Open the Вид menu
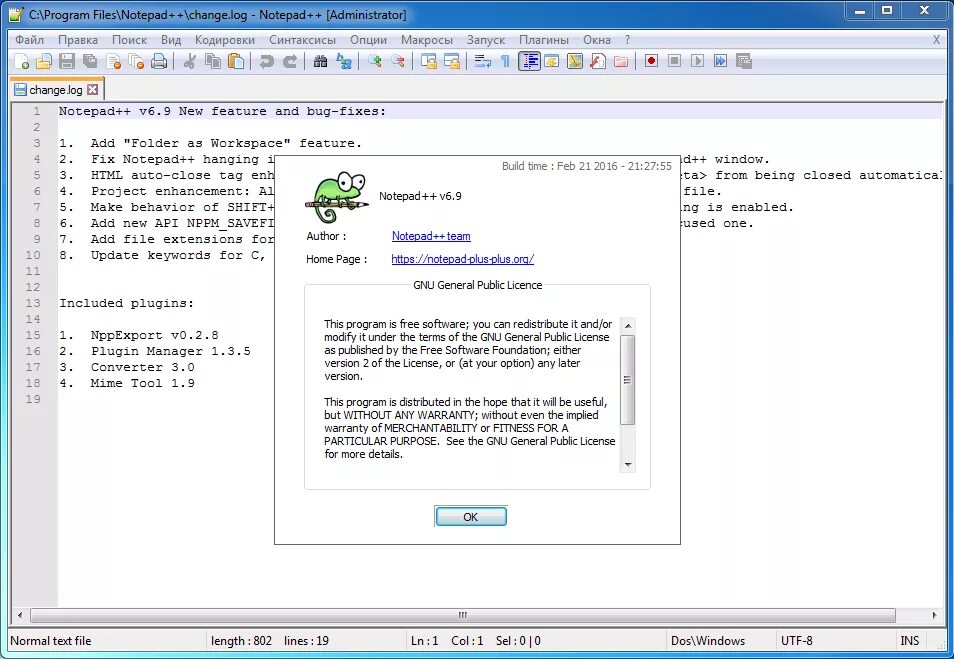The width and height of the screenshot is (954, 659). pyautogui.click(x=171, y=40)
